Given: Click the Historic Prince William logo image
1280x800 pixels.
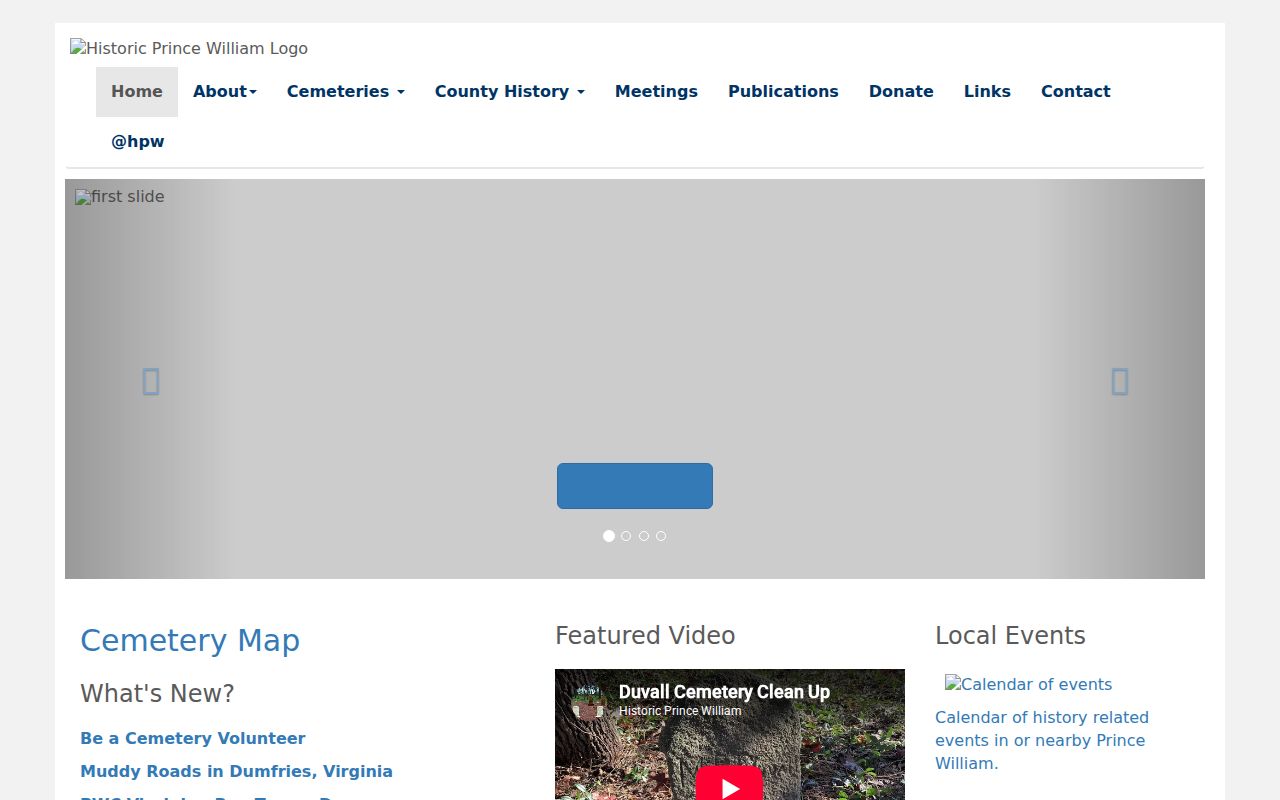Looking at the screenshot, I should (x=189, y=48).
